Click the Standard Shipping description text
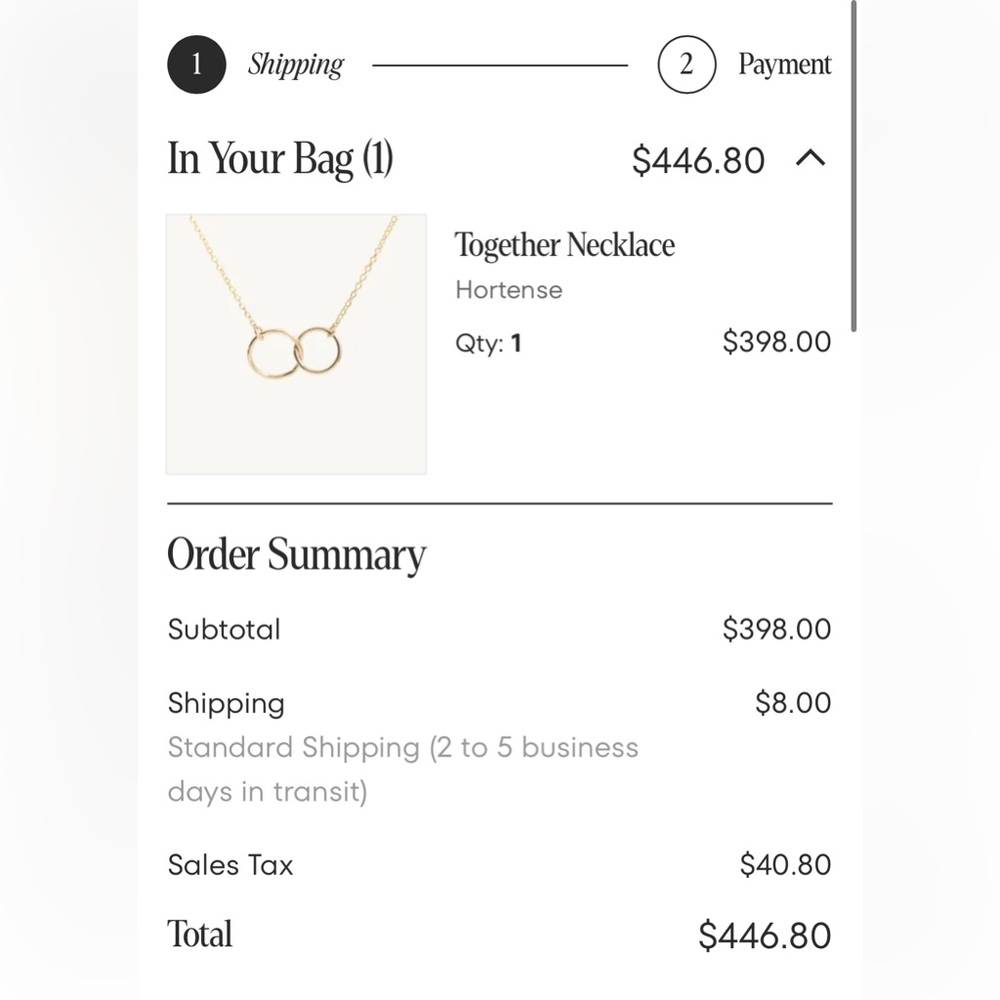1000x1000 pixels. (403, 769)
